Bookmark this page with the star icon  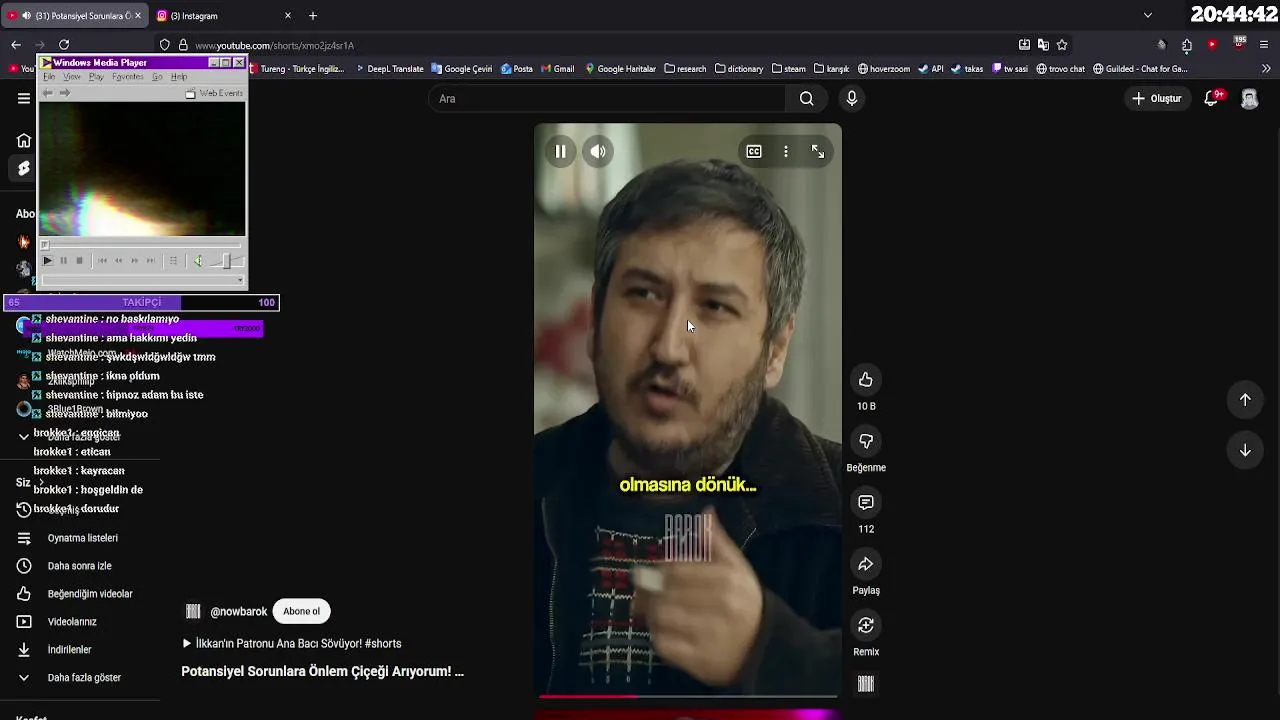pos(1062,45)
